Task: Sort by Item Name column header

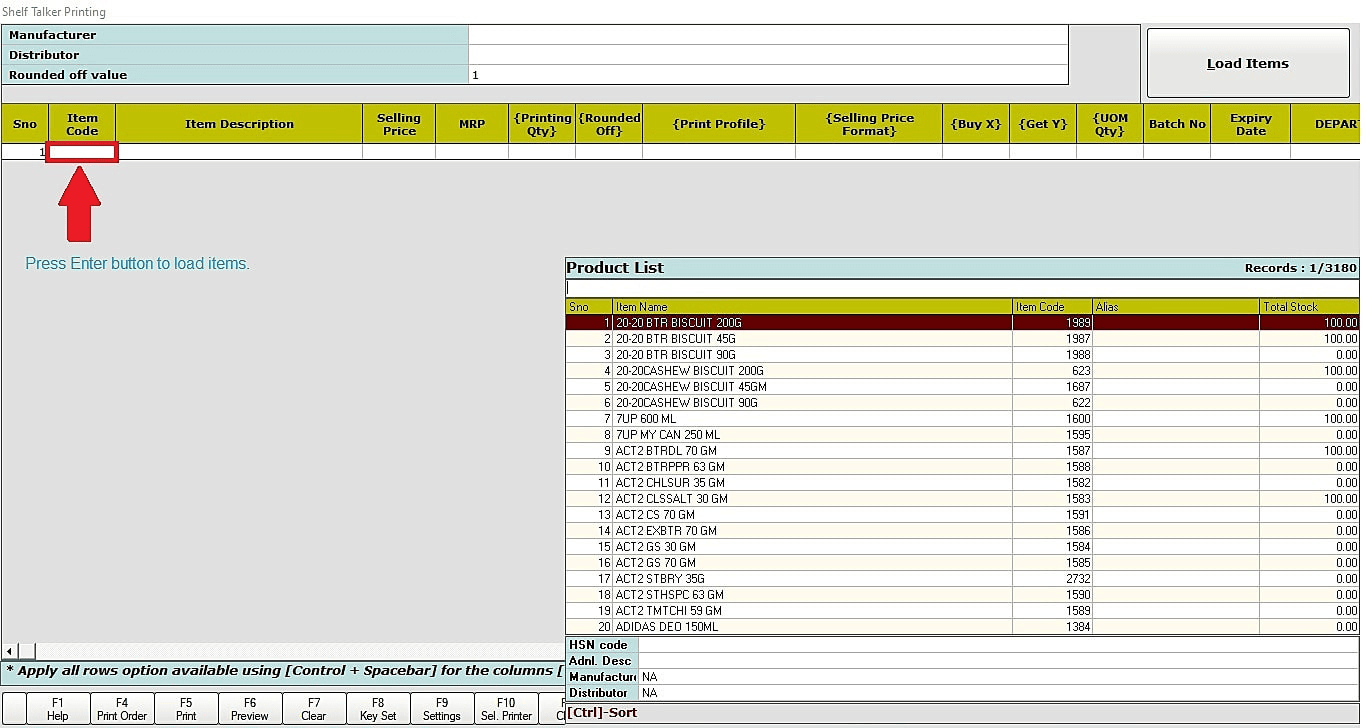Action: coord(811,307)
